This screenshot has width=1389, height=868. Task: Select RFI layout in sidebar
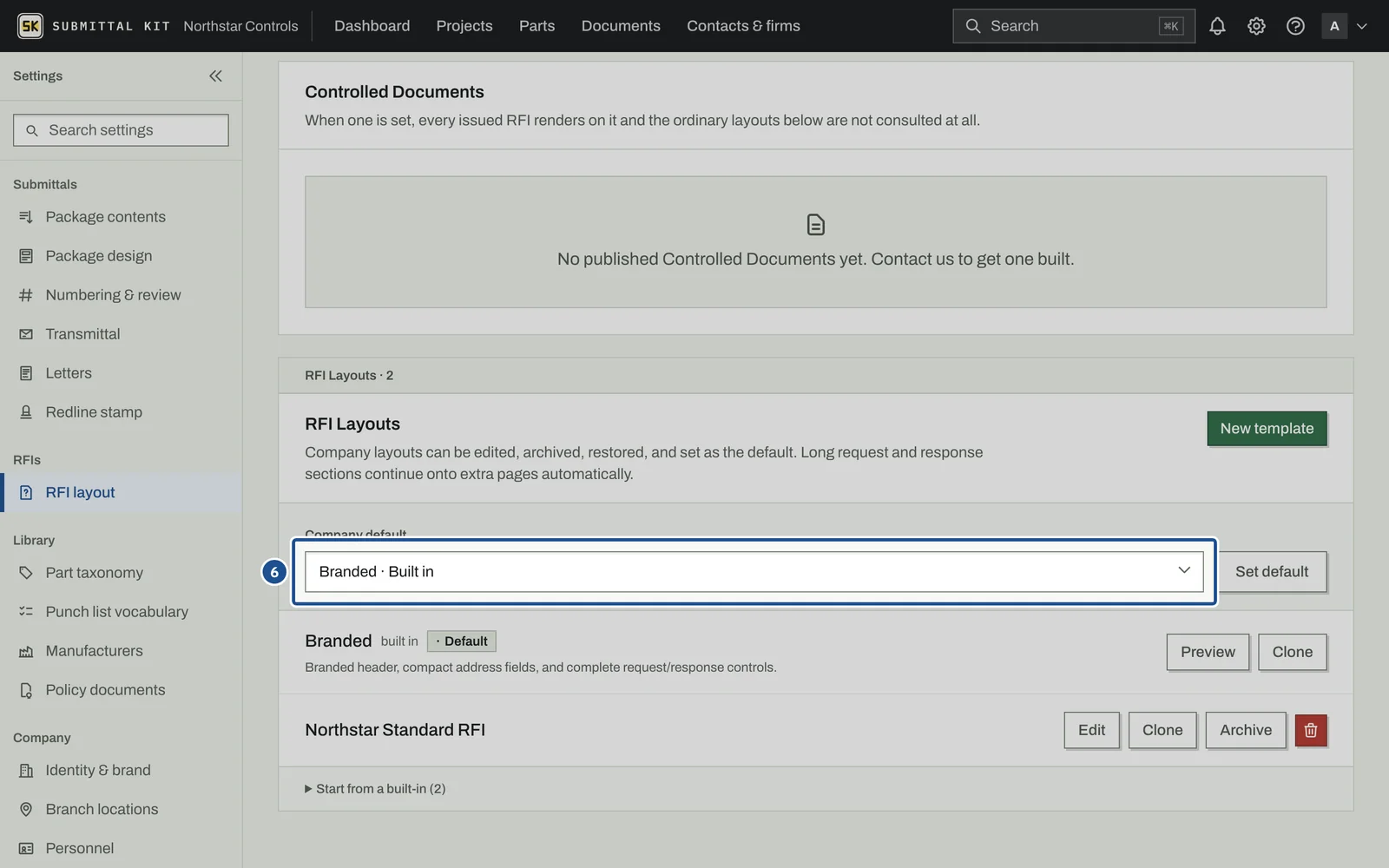(121, 492)
